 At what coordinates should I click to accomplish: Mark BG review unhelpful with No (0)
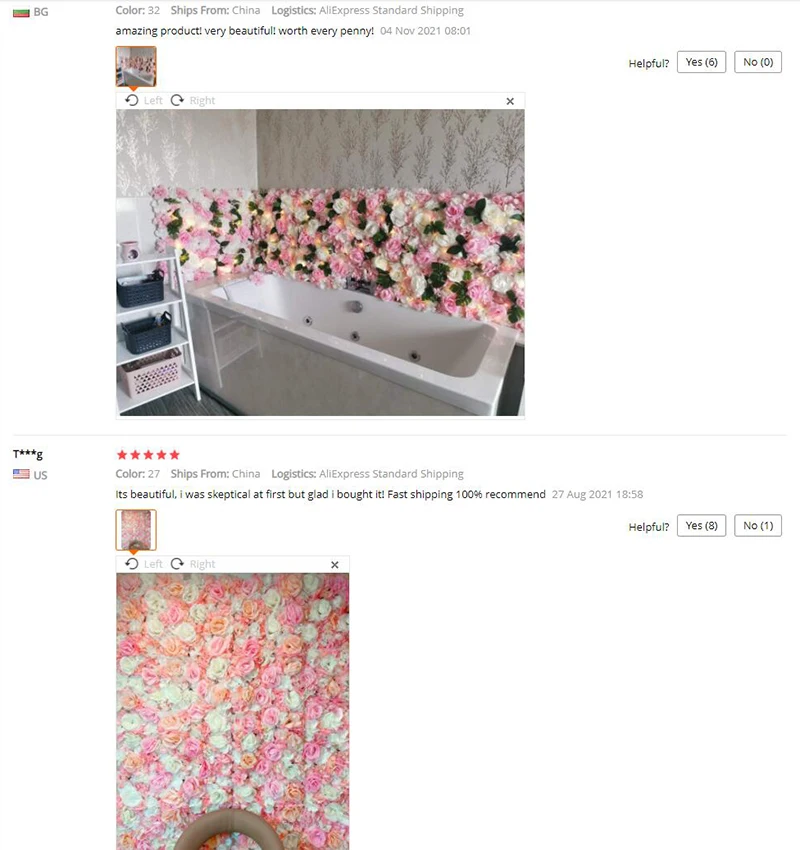tap(758, 62)
